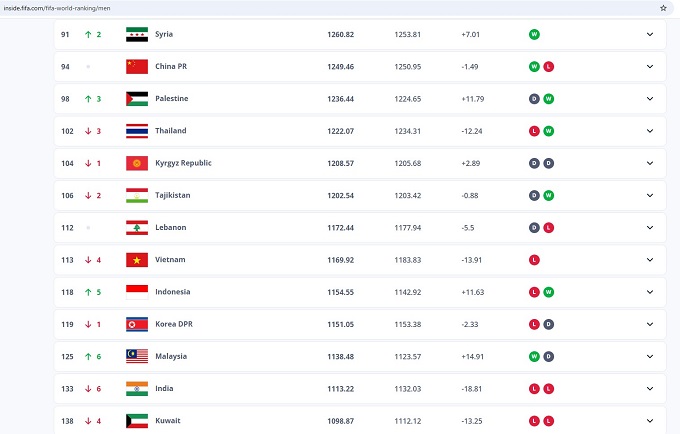Image resolution: width=680 pixels, height=434 pixels.
Task: Click the Vietnam flag icon
Action: [x=137, y=260]
